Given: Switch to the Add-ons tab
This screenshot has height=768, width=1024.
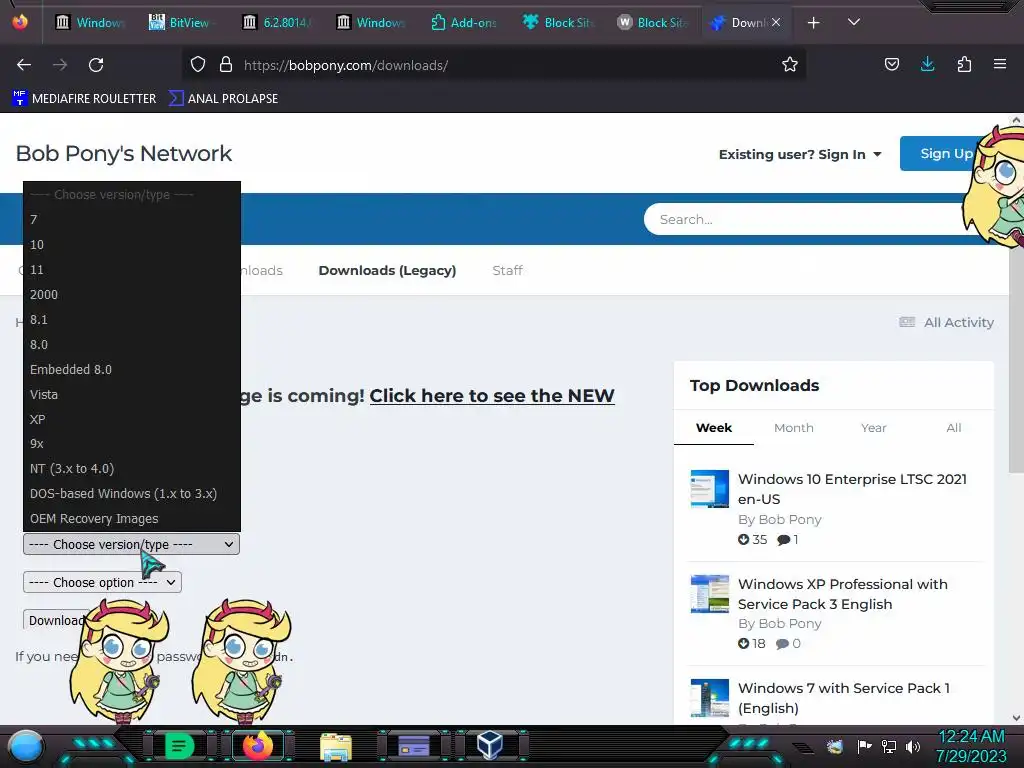Looking at the screenshot, I should (464, 22).
